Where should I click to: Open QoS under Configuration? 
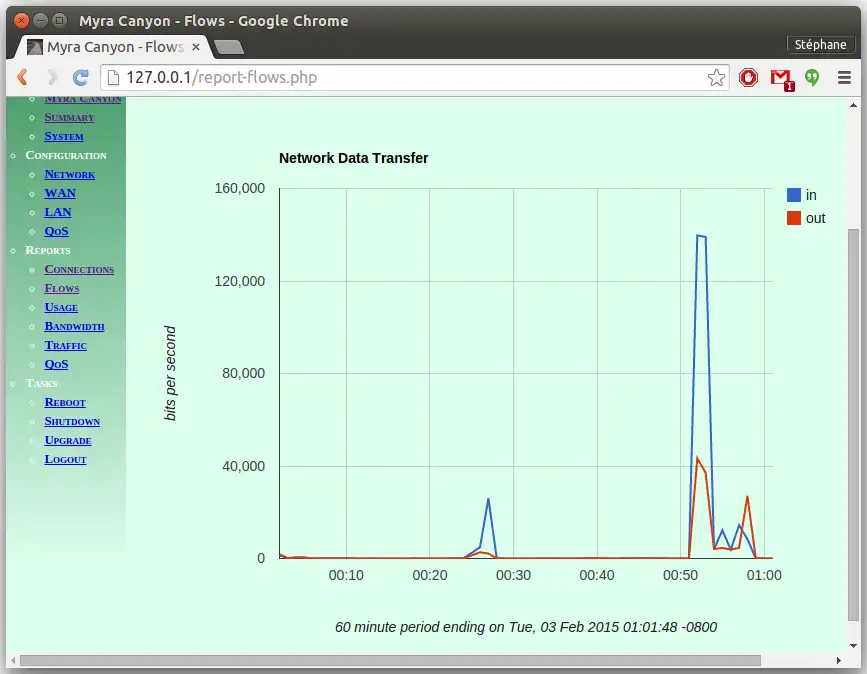56,231
